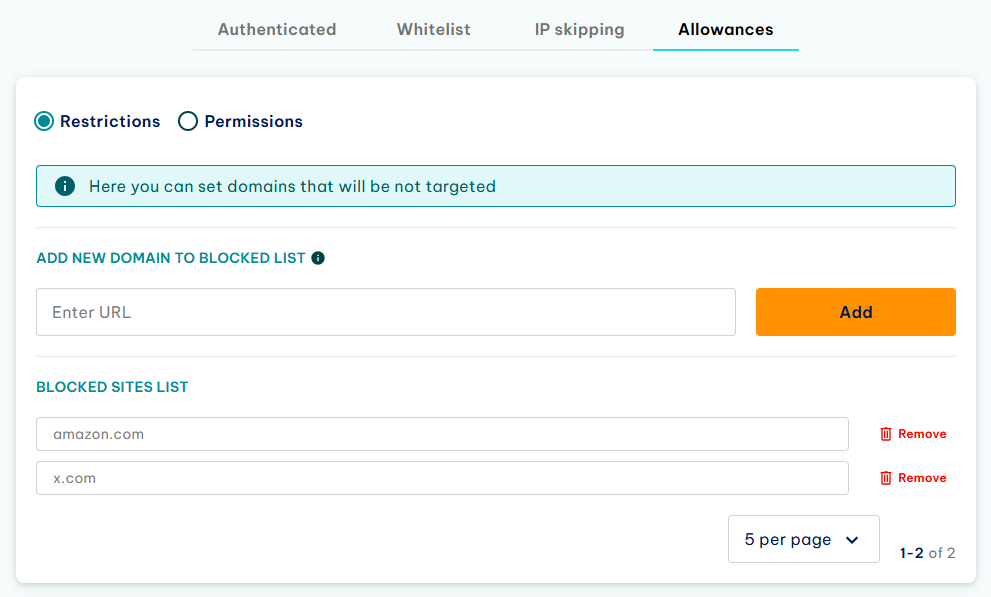Click the info icon in the teal banner
Viewport: 991px width, 597px height.
tap(64, 186)
